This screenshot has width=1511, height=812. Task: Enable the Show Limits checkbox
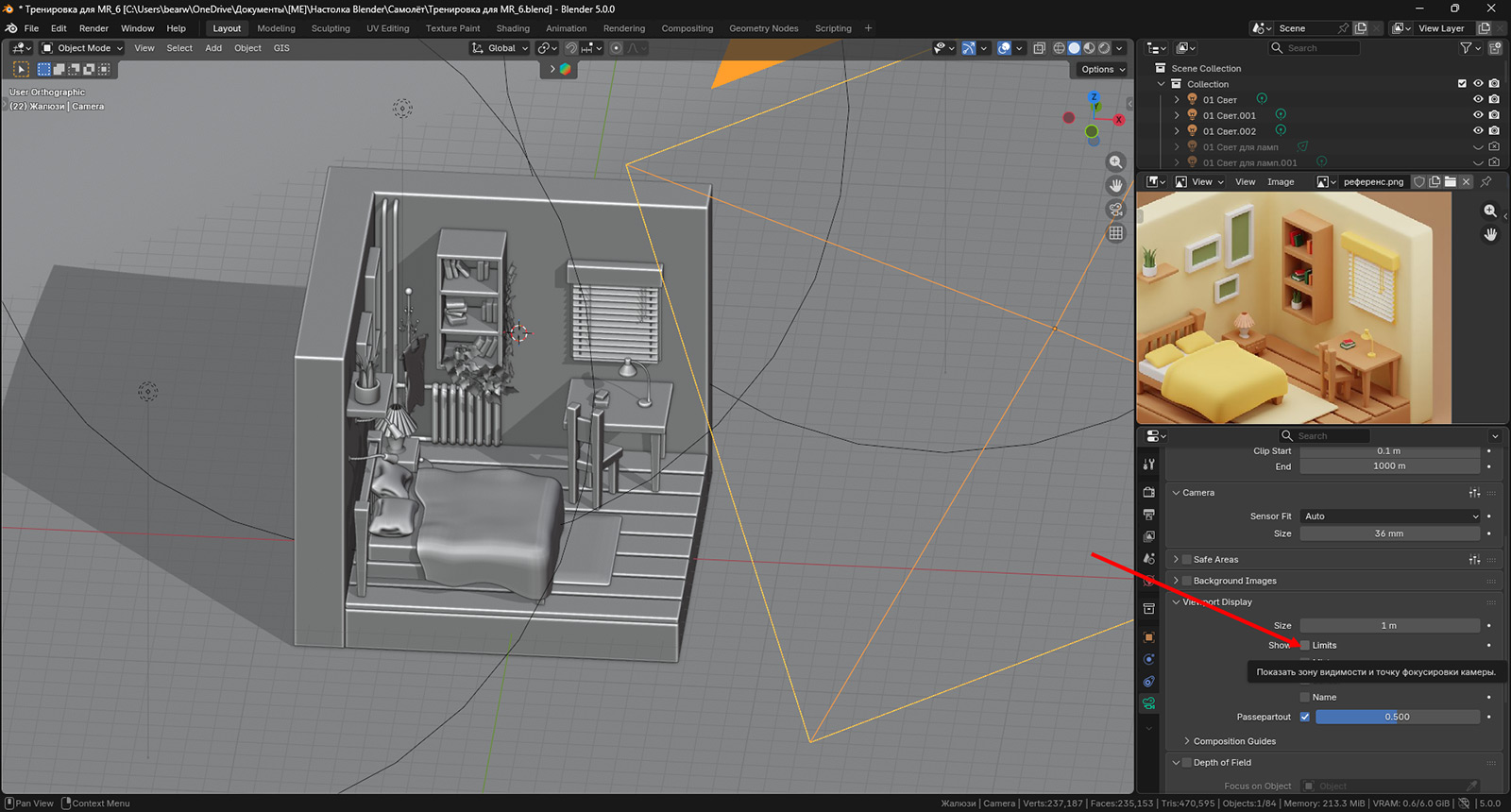(x=1305, y=646)
